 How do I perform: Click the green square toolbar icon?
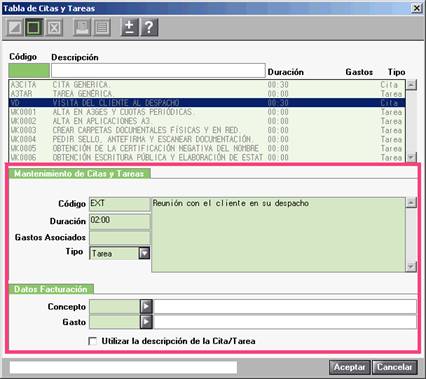tap(34, 28)
